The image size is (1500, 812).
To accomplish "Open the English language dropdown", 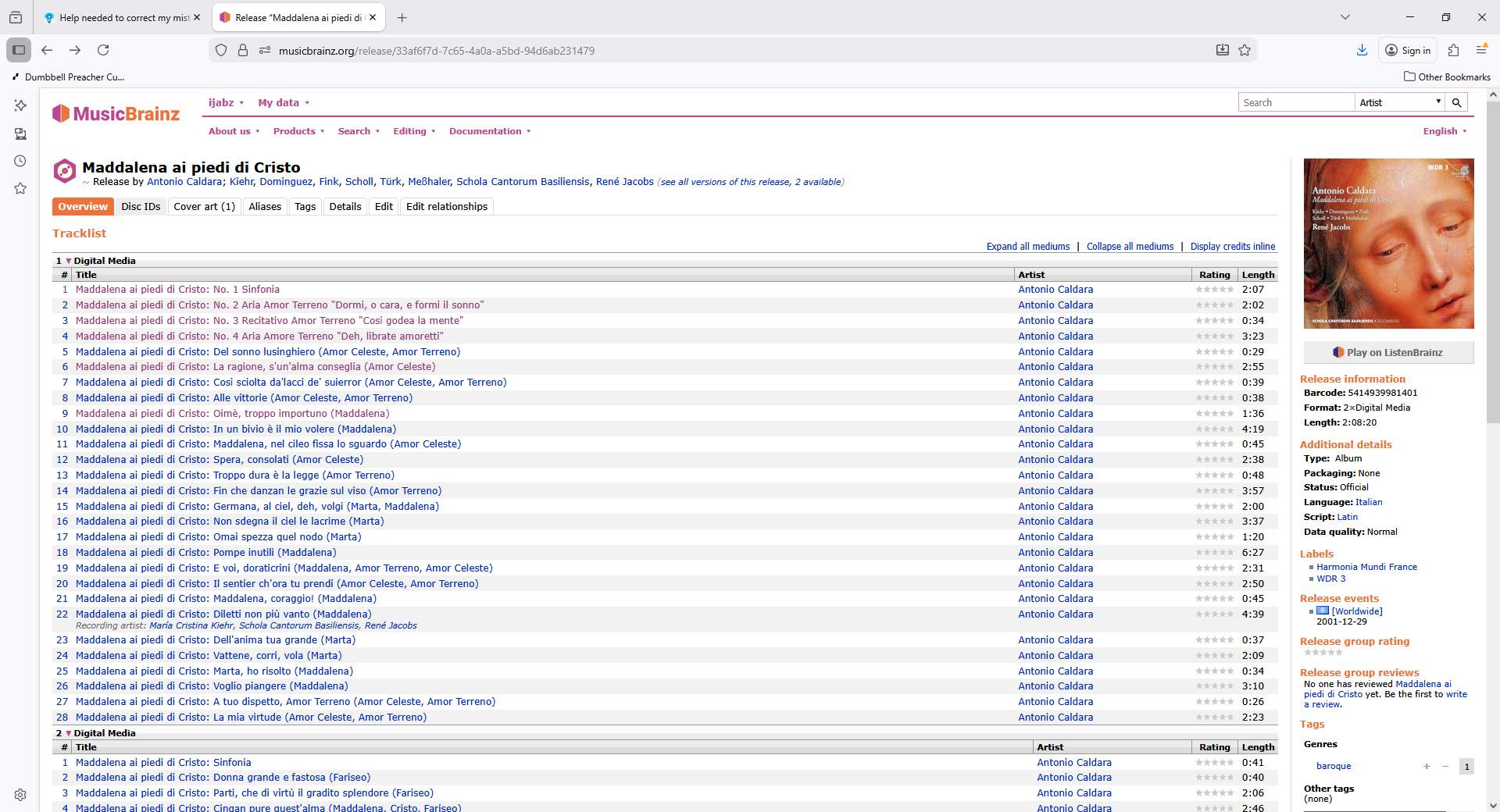I will point(1445,131).
